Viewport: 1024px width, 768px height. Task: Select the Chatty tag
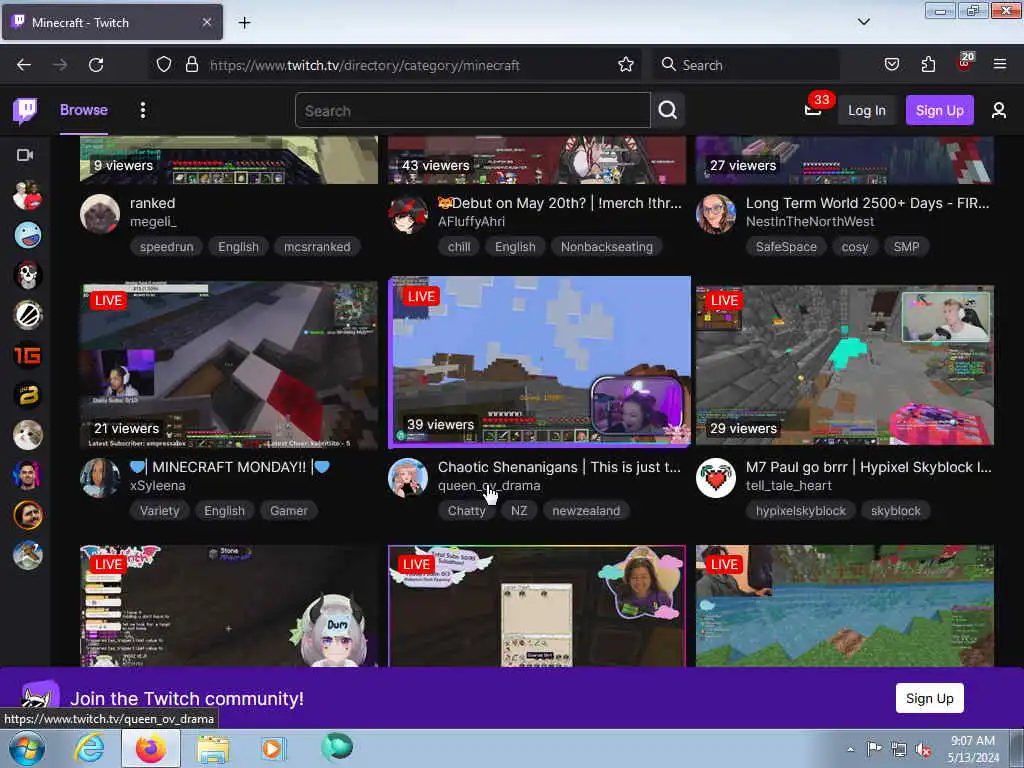coord(466,511)
